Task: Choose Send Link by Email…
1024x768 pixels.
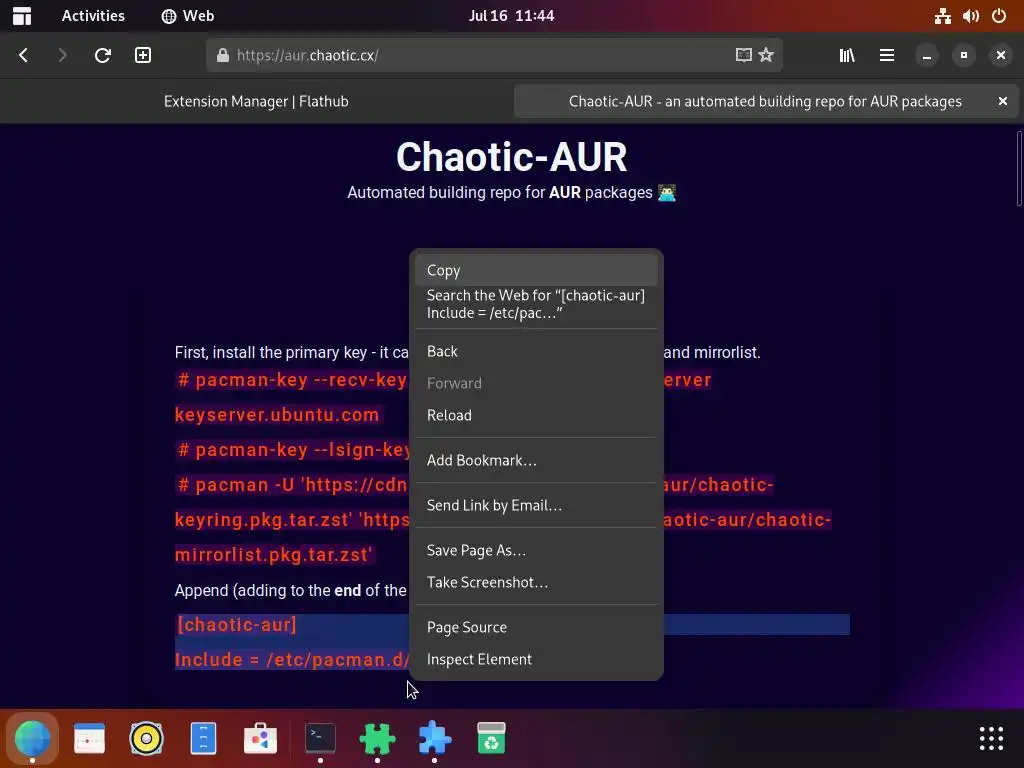Action: click(x=536, y=505)
